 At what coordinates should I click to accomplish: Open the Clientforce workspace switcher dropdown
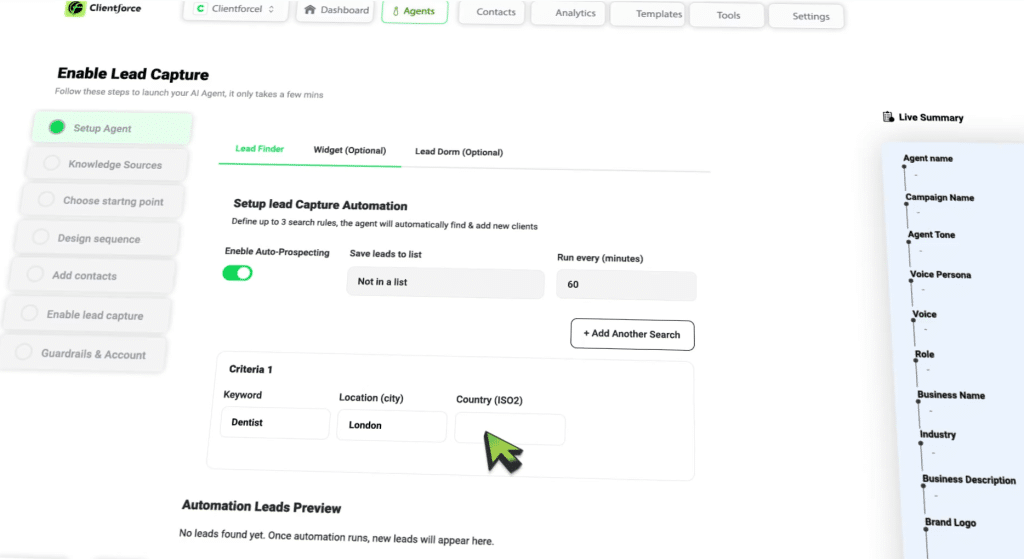[x=236, y=10]
